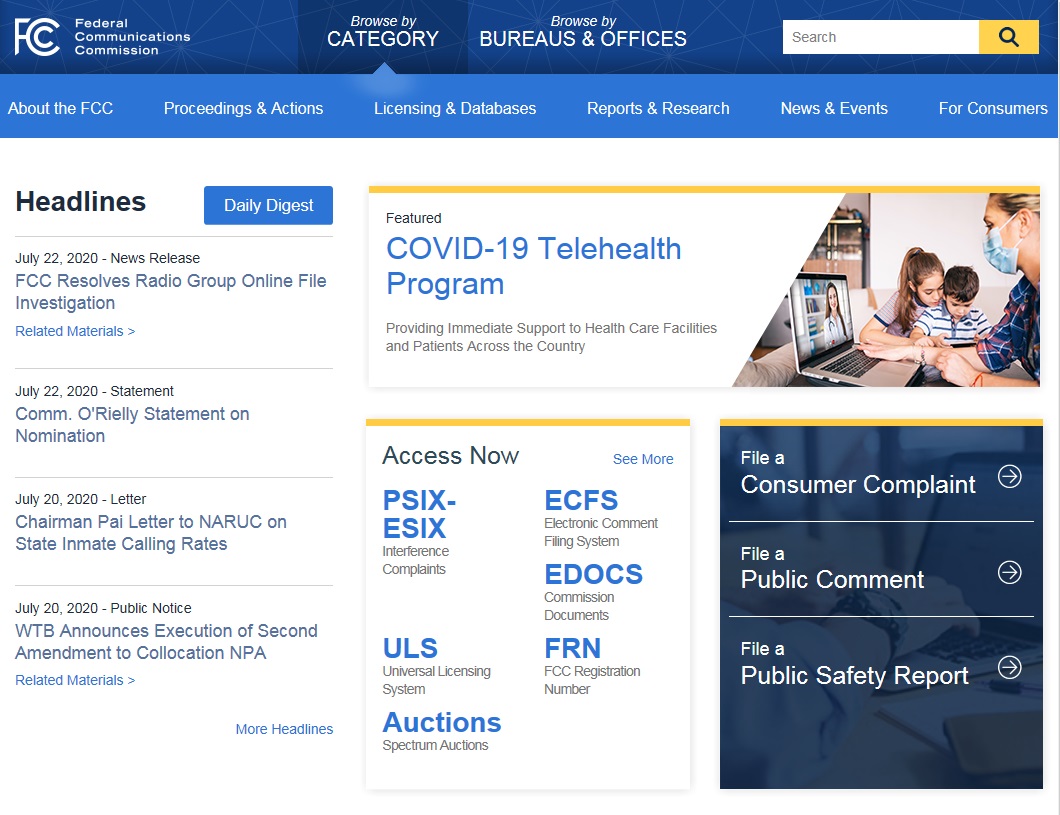Open Auctions Spectrum Auctions link
This screenshot has height=815, width=1060.
442,731
